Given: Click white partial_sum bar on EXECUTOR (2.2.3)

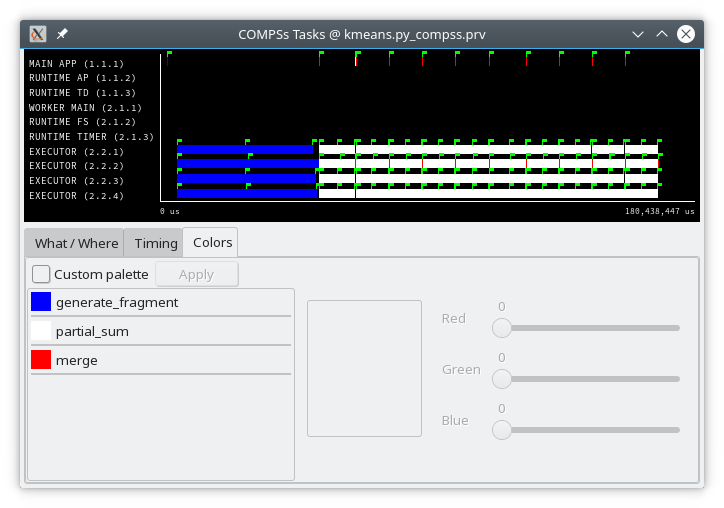Looking at the screenshot, I should pyautogui.click(x=488, y=179).
